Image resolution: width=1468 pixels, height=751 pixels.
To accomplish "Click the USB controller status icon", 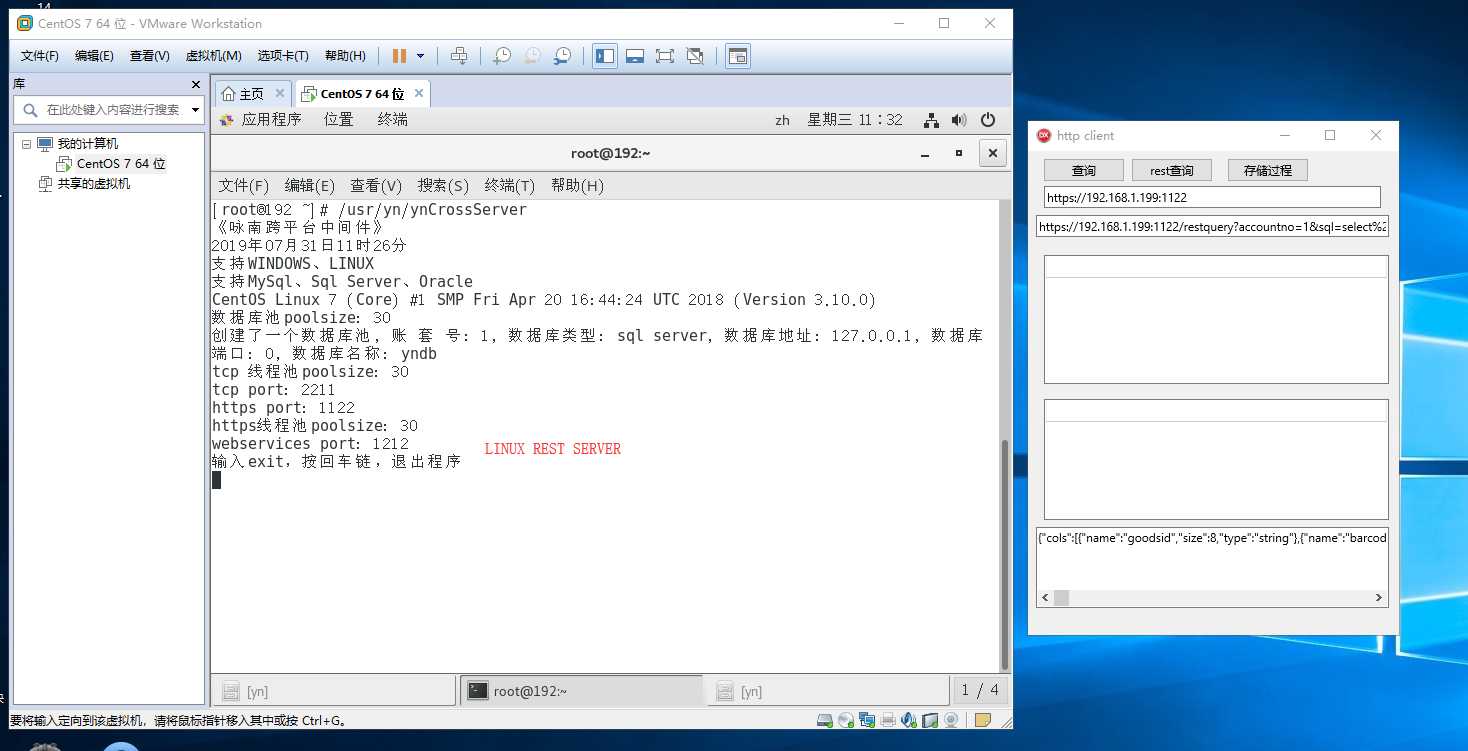I will pyautogui.click(x=930, y=719).
